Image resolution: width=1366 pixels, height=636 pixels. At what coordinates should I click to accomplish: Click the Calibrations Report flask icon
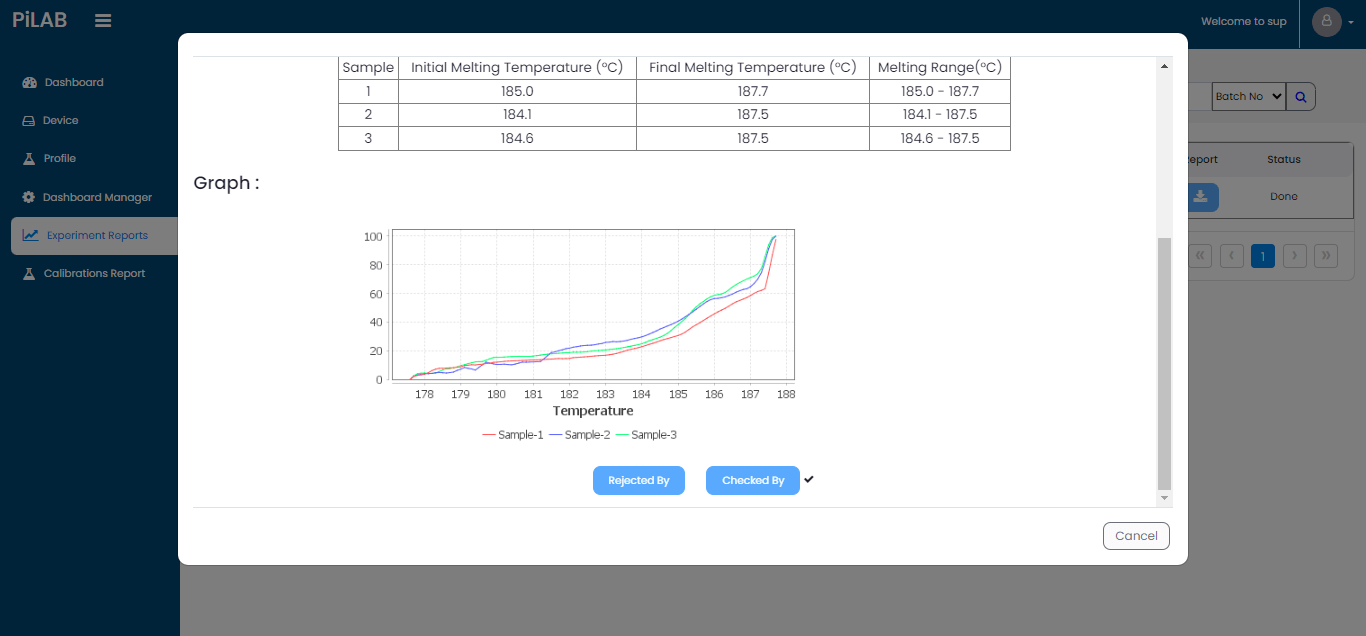coord(29,273)
